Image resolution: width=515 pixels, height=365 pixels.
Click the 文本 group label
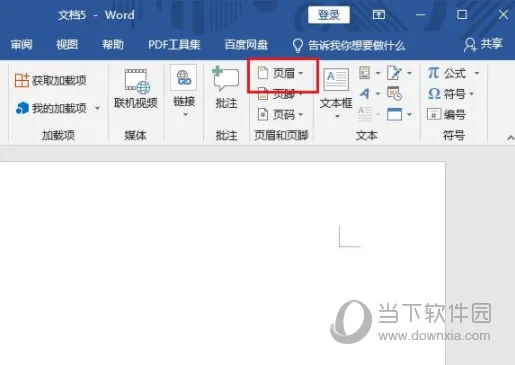(x=366, y=135)
